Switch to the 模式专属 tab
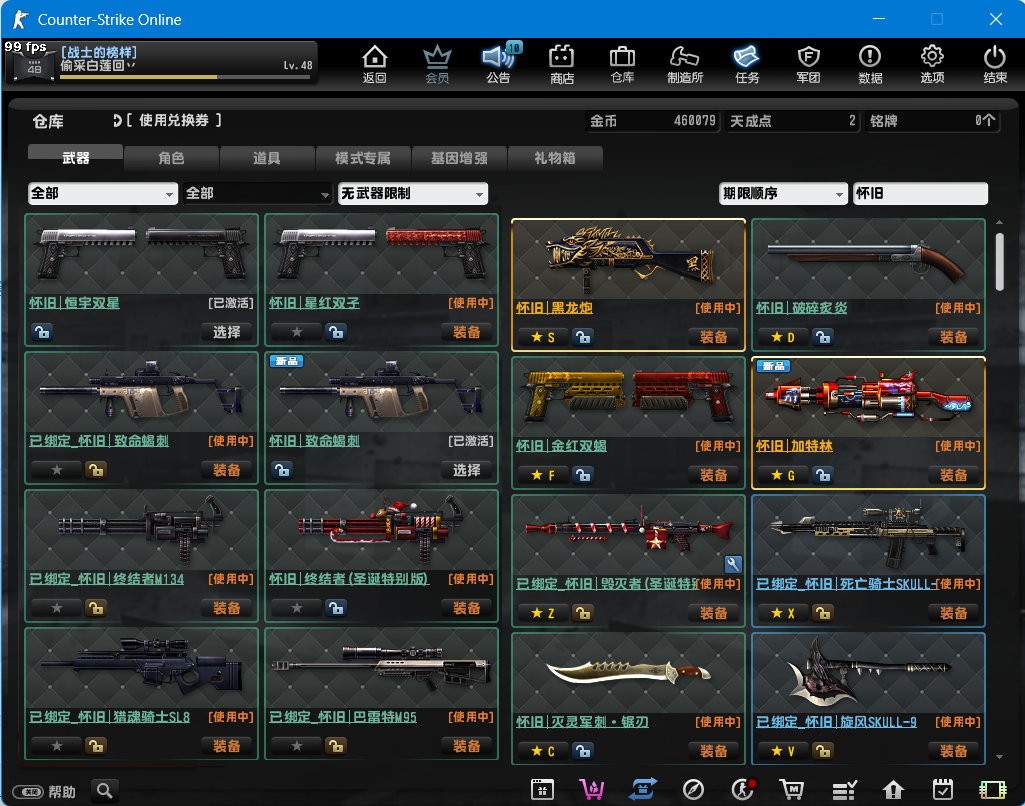 [363, 158]
